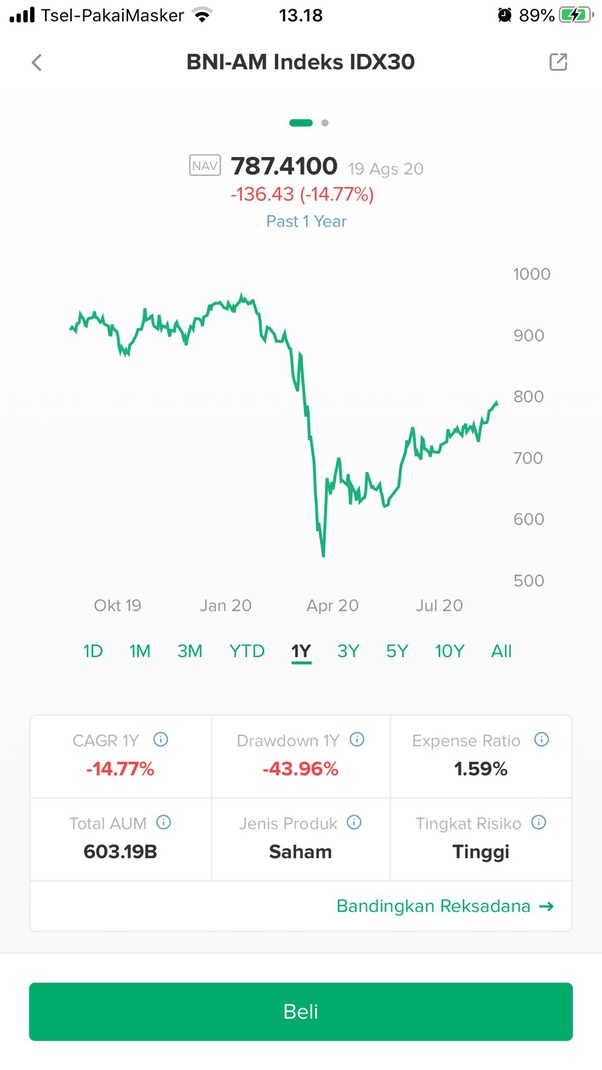This screenshot has width=602, height=1070.
Task: Switch to the 3Y chart range
Action: (x=348, y=651)
